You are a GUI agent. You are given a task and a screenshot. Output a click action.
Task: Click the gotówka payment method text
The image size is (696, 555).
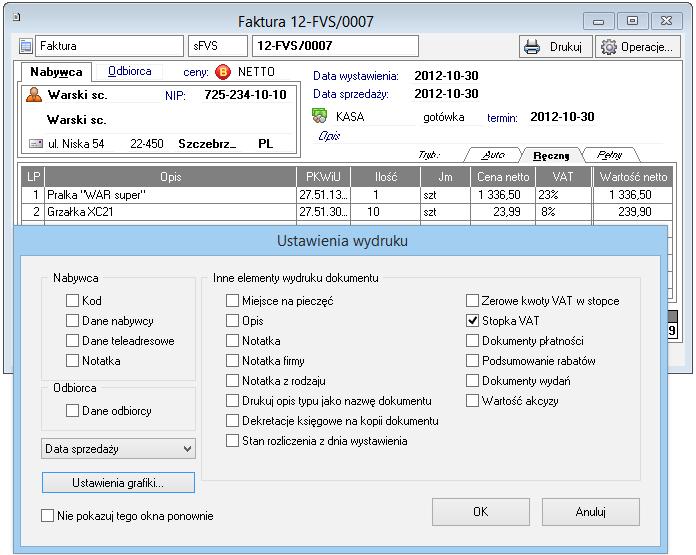443,117
